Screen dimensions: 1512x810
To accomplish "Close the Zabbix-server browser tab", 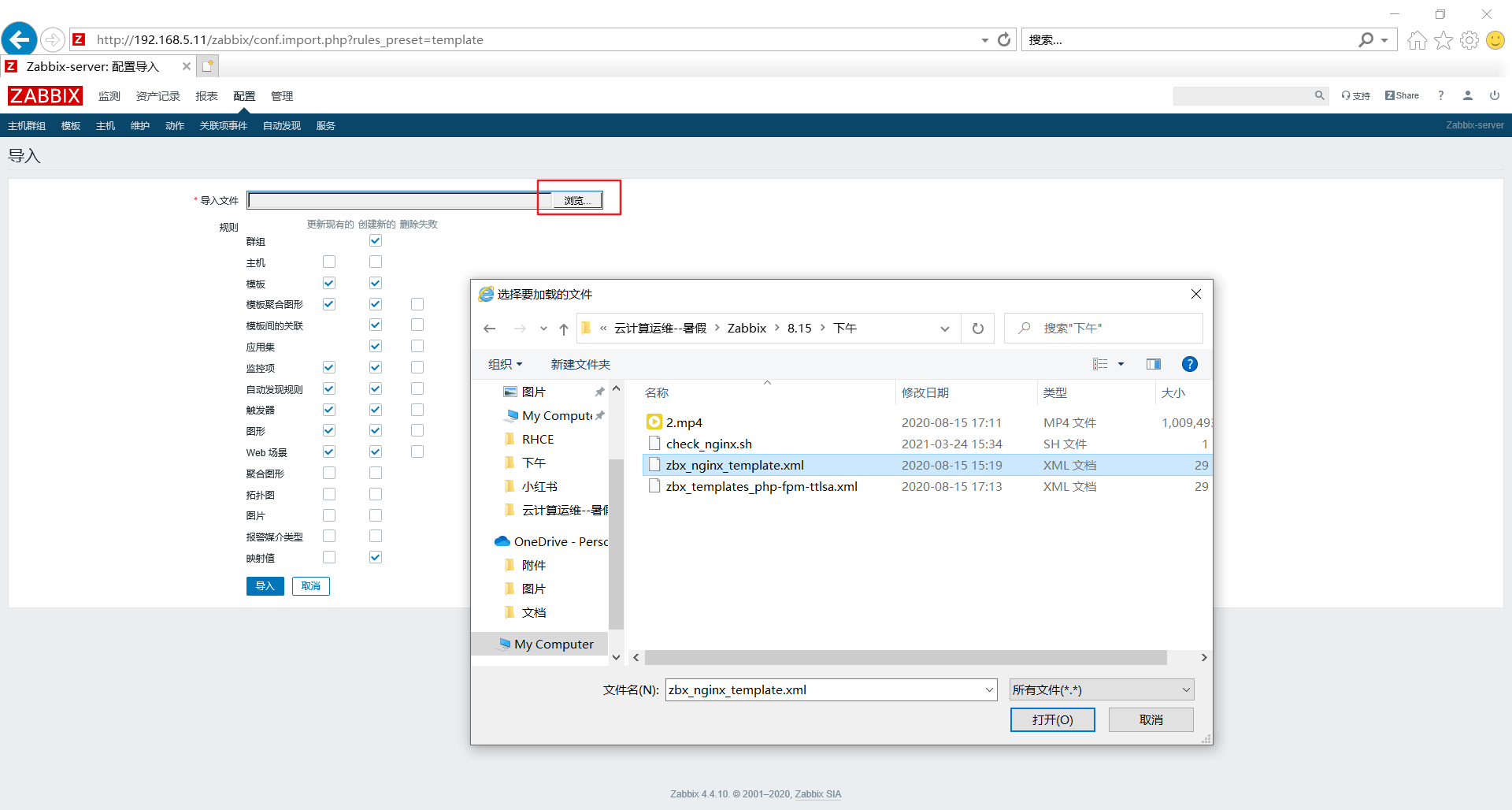I will coord(187,66).
